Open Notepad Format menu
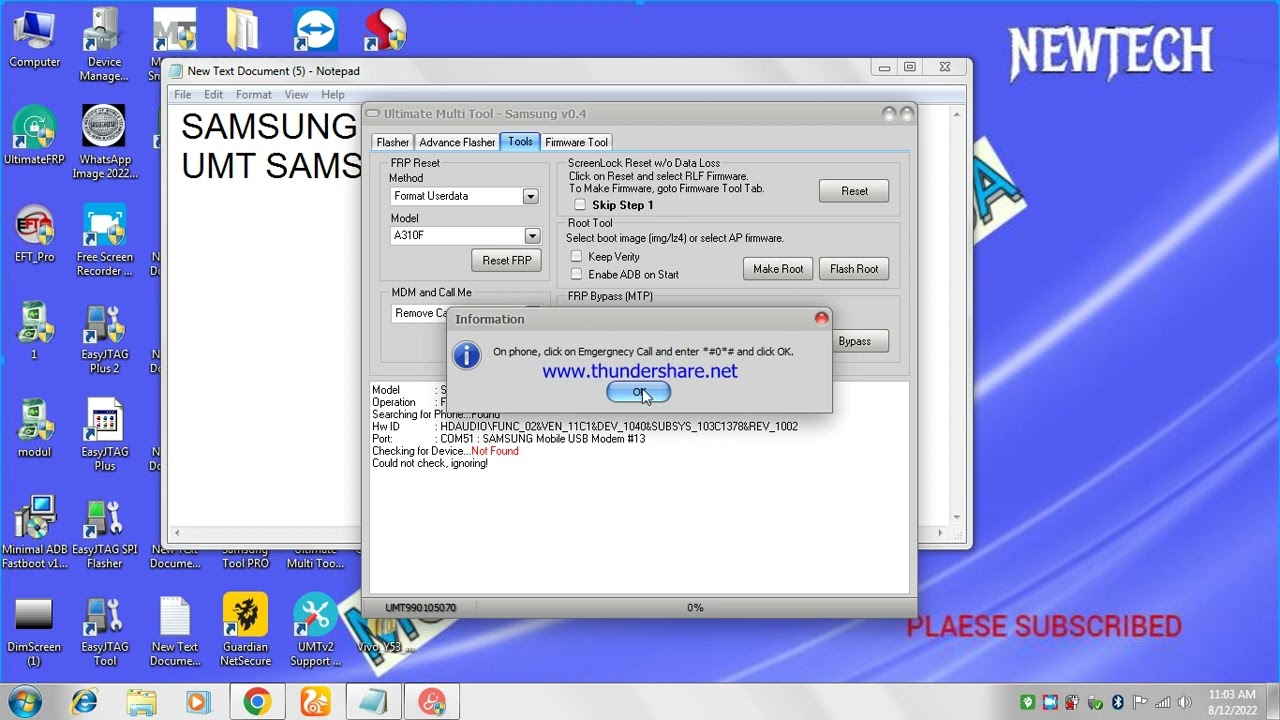Image resolution: width=1280 pixels, height=720 pixels. click(x=254, y=94)
